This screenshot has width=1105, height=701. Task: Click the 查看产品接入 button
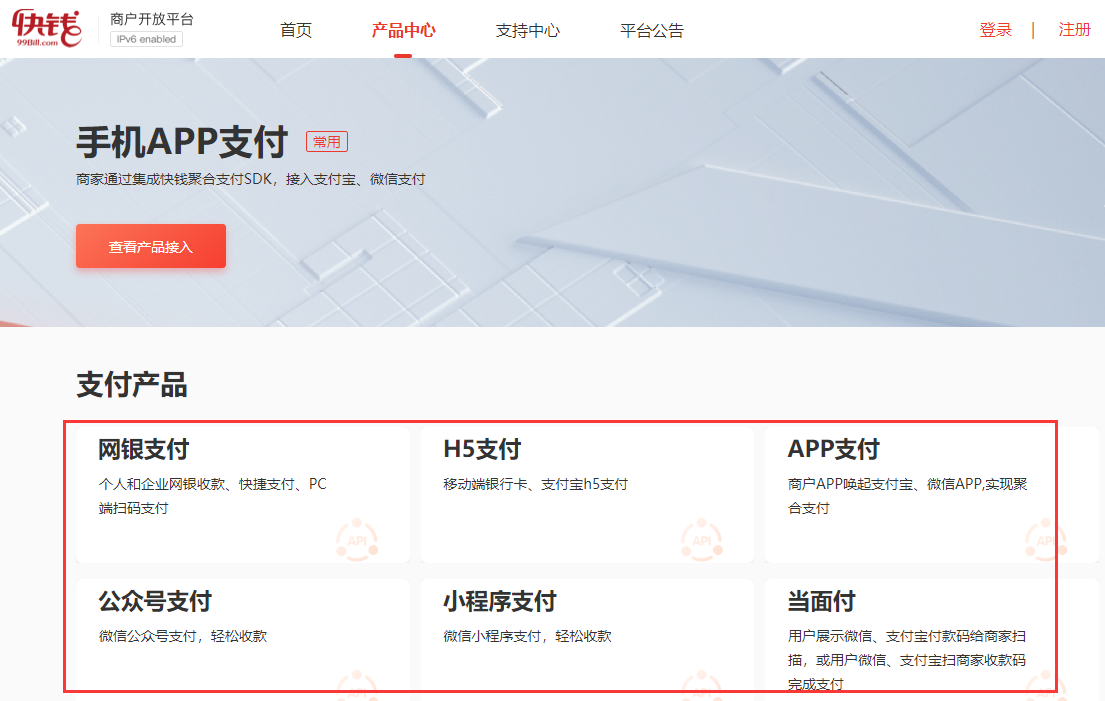tap(151, 246)
